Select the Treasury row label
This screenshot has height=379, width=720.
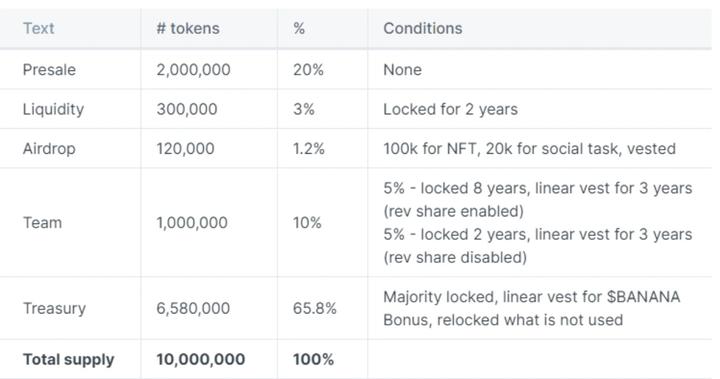[54, 309]
